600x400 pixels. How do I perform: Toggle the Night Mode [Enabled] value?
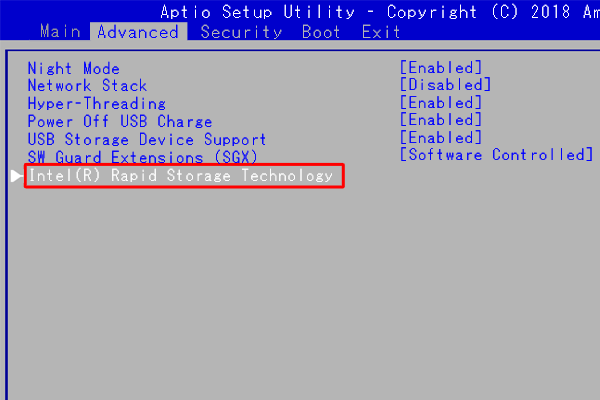440,68
